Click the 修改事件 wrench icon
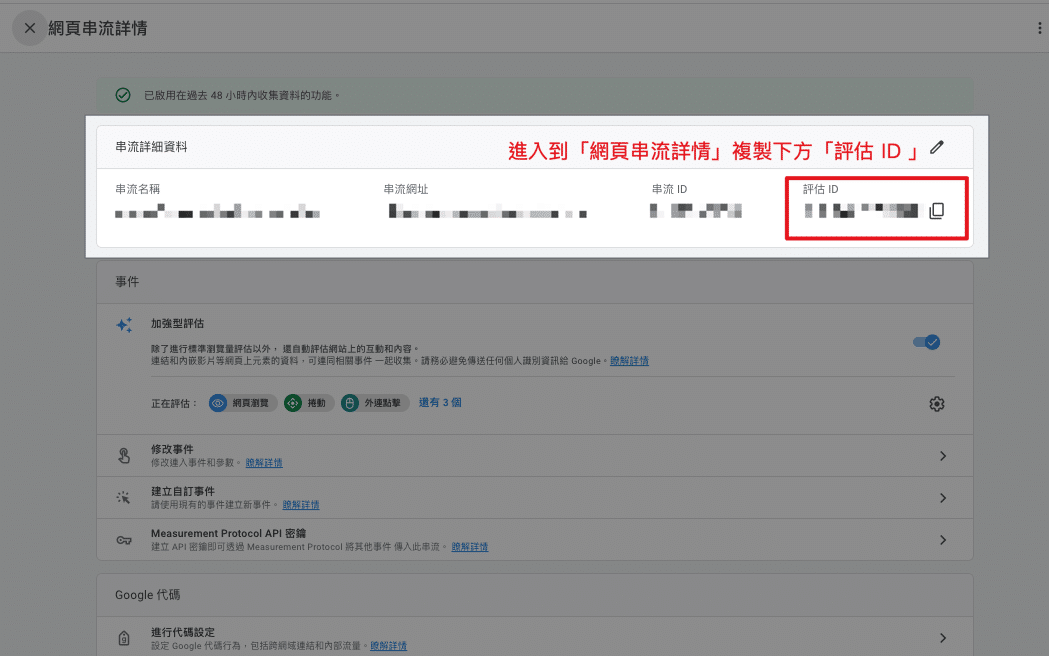The width and height of the screenshot is (1049, 656). [124, 455]
